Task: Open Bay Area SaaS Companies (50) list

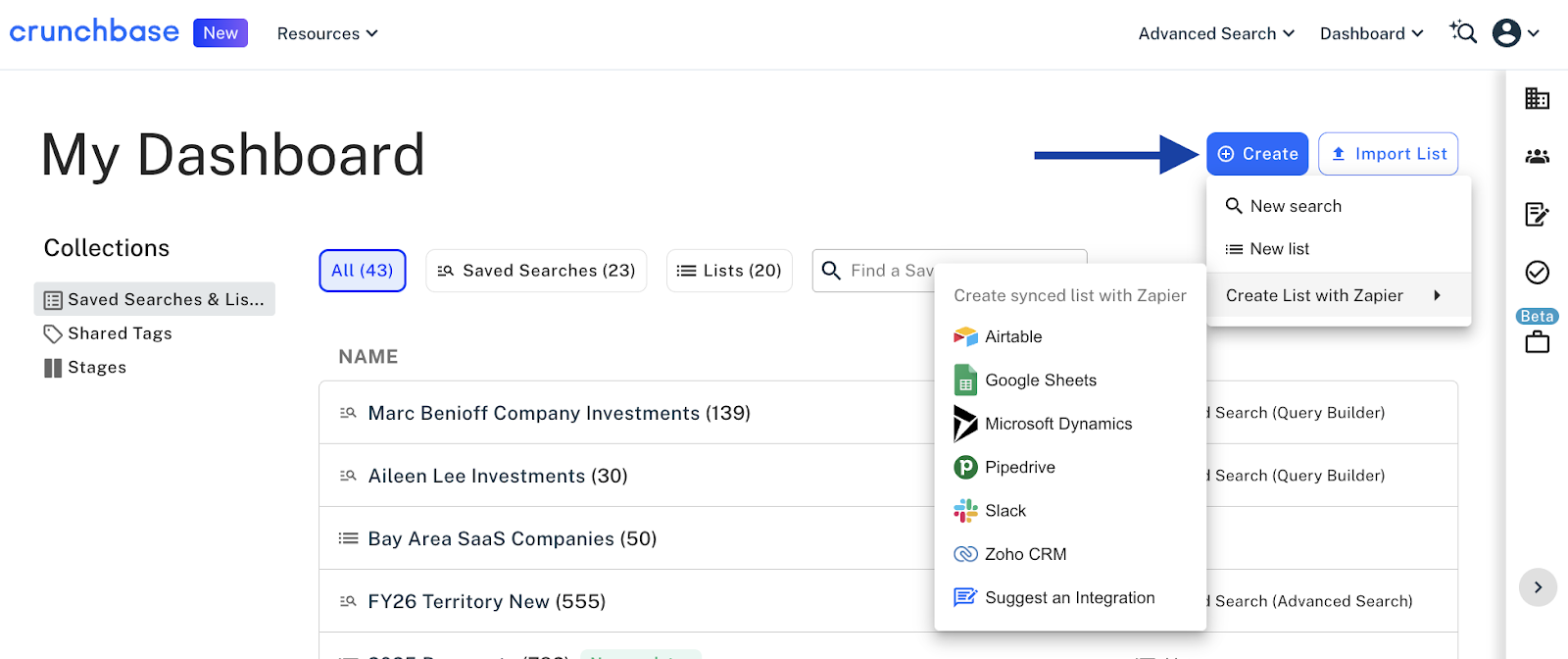Action: [513, 538]
